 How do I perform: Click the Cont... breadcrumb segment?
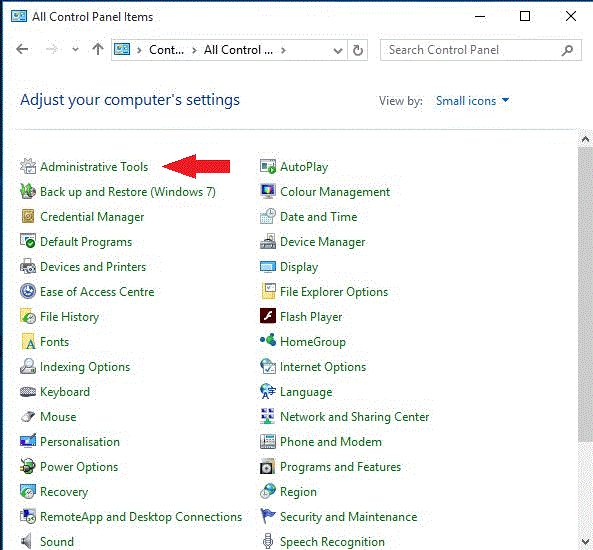(166, 50)
